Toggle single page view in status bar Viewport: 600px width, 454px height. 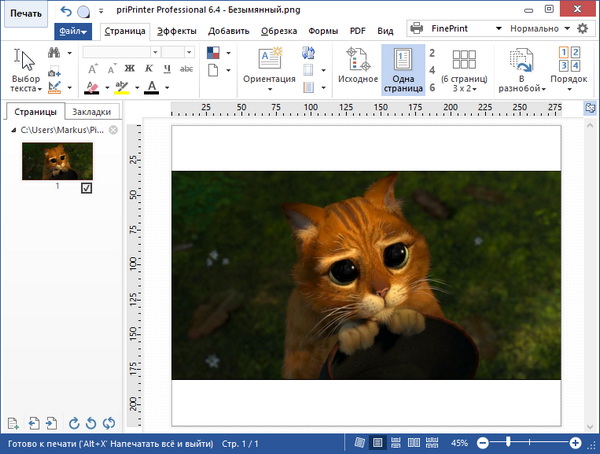377,443
